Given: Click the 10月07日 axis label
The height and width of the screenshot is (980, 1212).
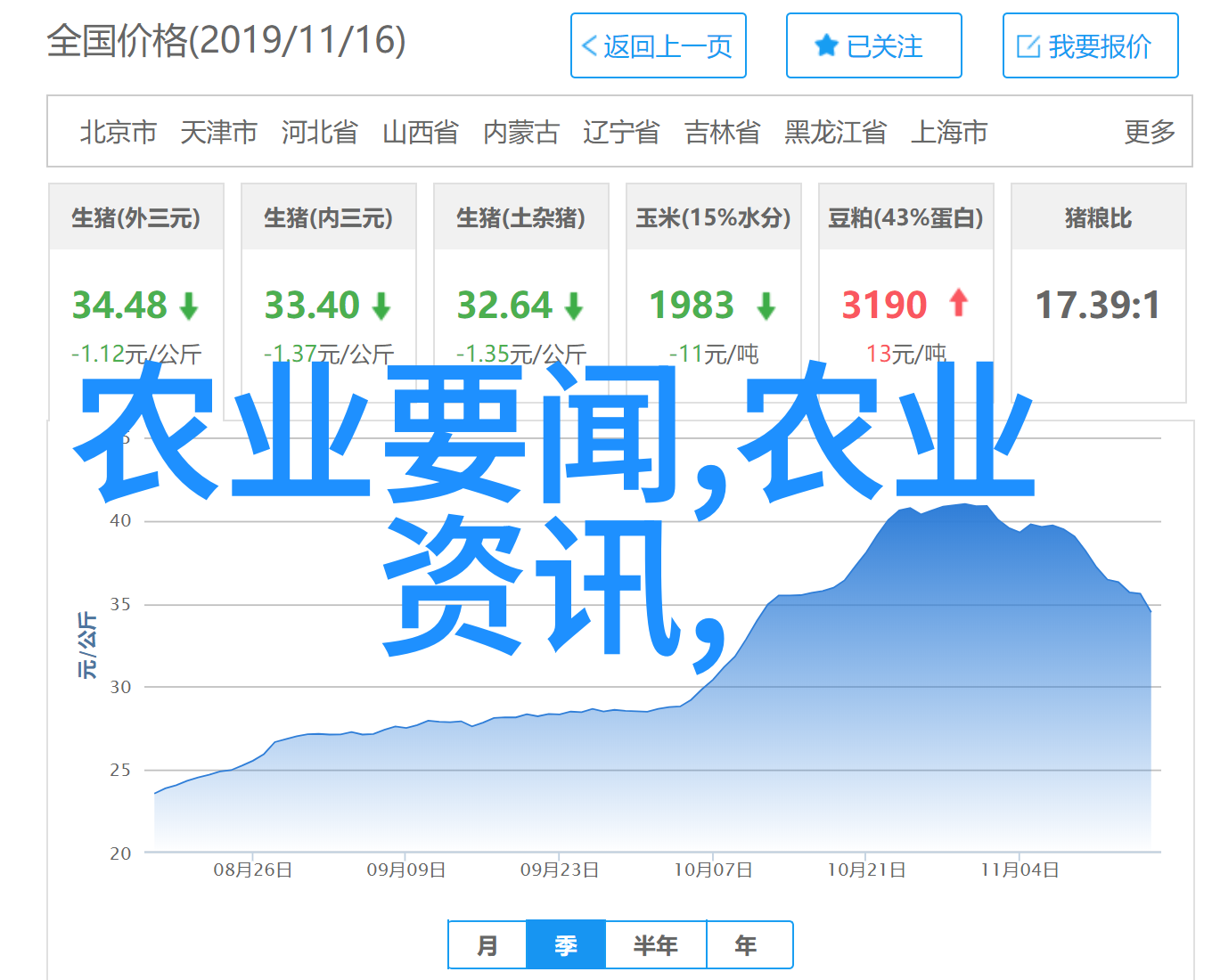Looking at the screenshot, I should (713, 870).
